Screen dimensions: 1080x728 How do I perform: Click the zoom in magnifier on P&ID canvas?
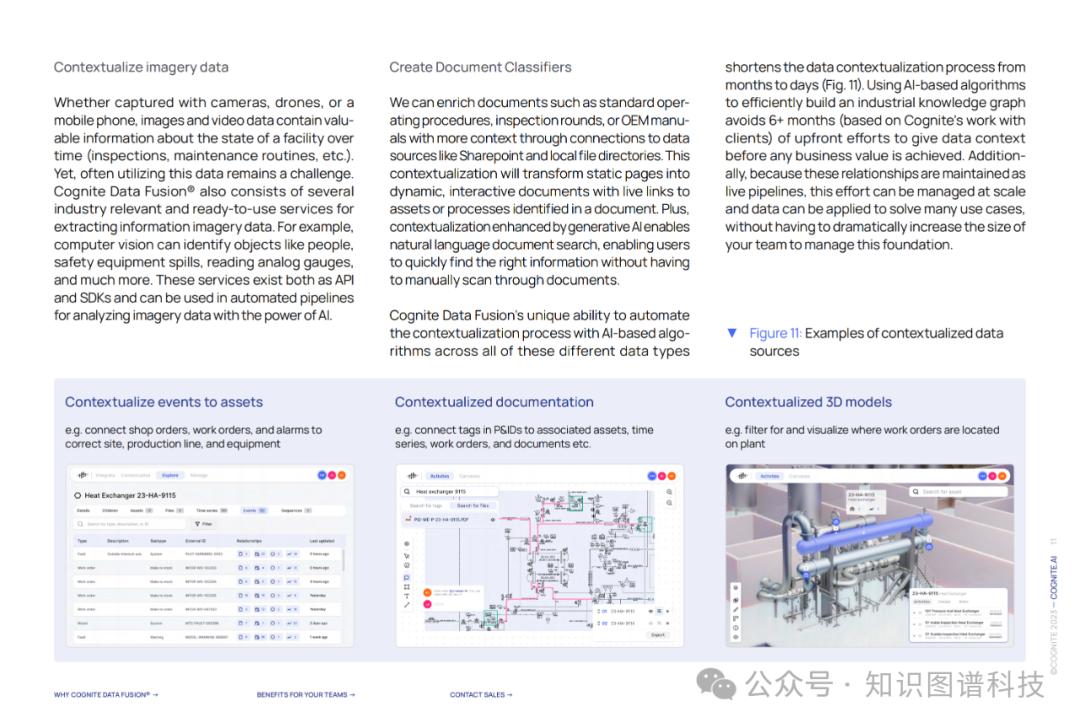669,492
